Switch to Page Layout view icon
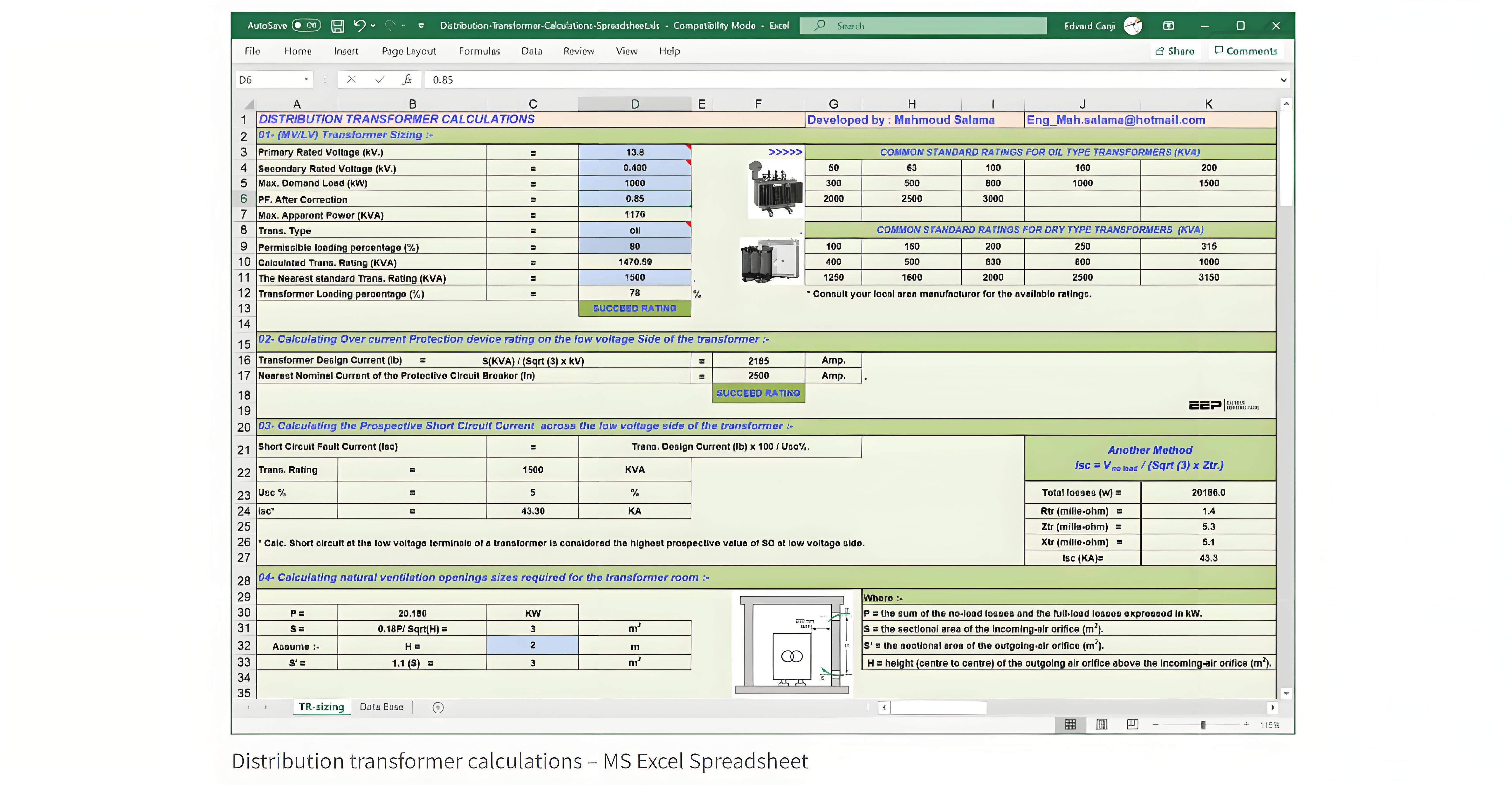Screen dimensions: 1512x785 [1102, 724]
